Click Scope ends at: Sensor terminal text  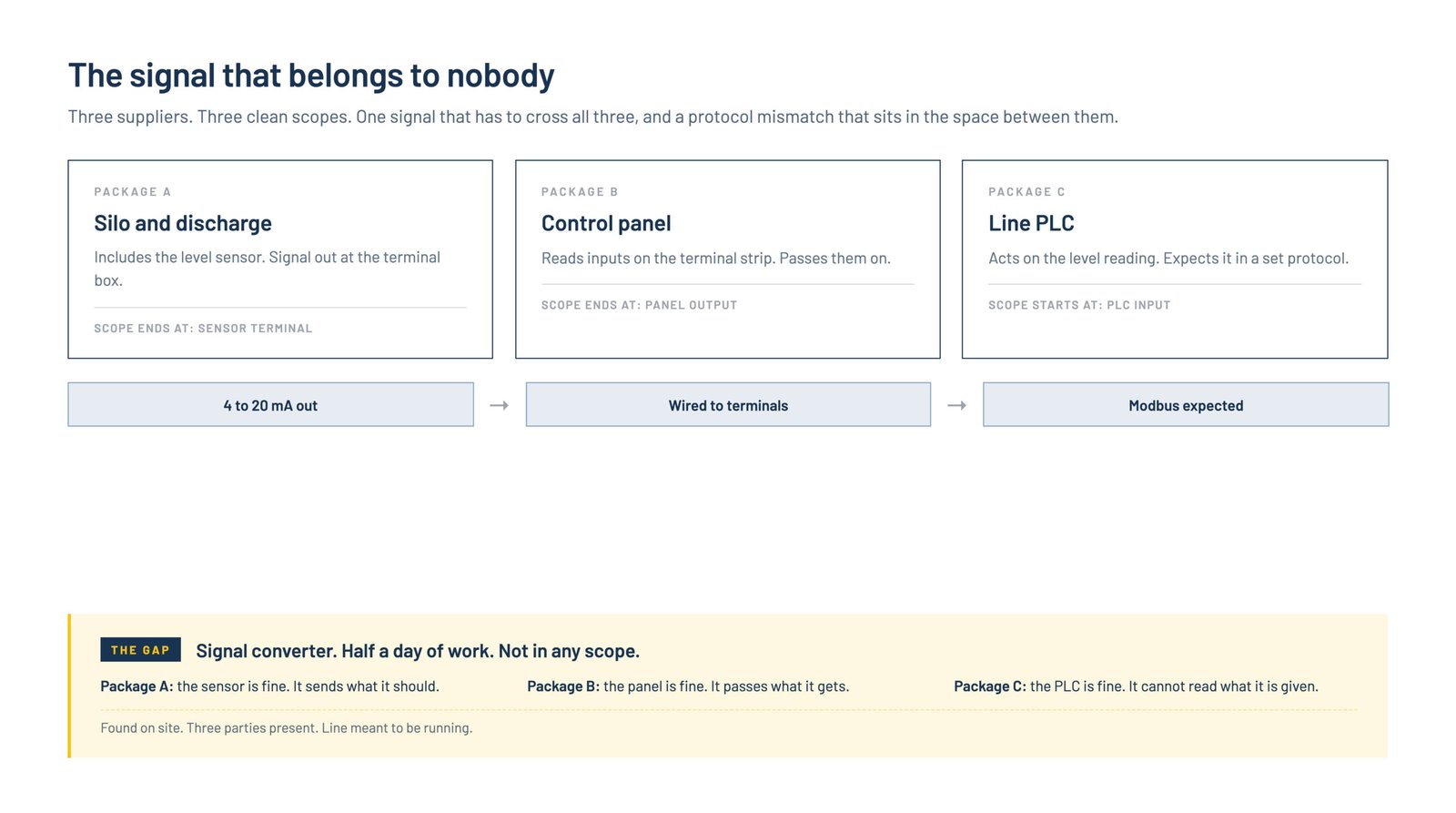click(203, 329)
